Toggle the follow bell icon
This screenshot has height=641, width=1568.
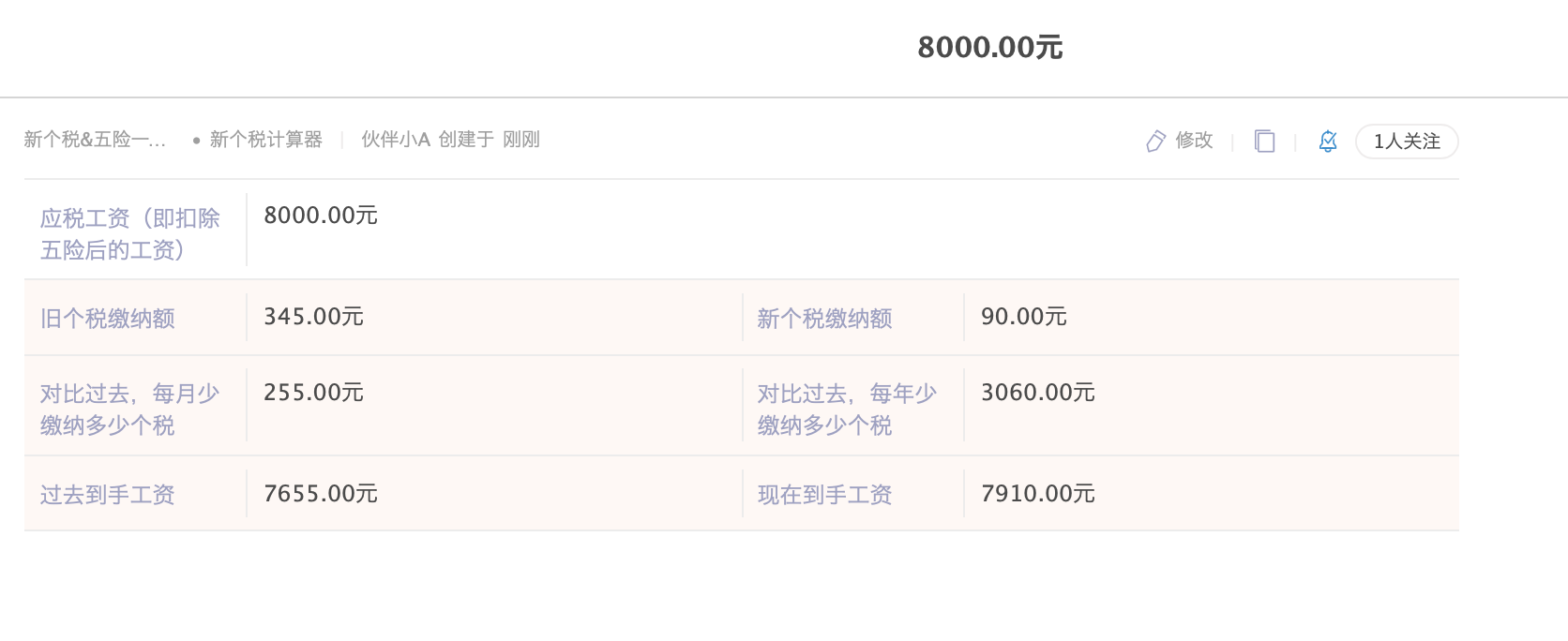[1328, 141]
